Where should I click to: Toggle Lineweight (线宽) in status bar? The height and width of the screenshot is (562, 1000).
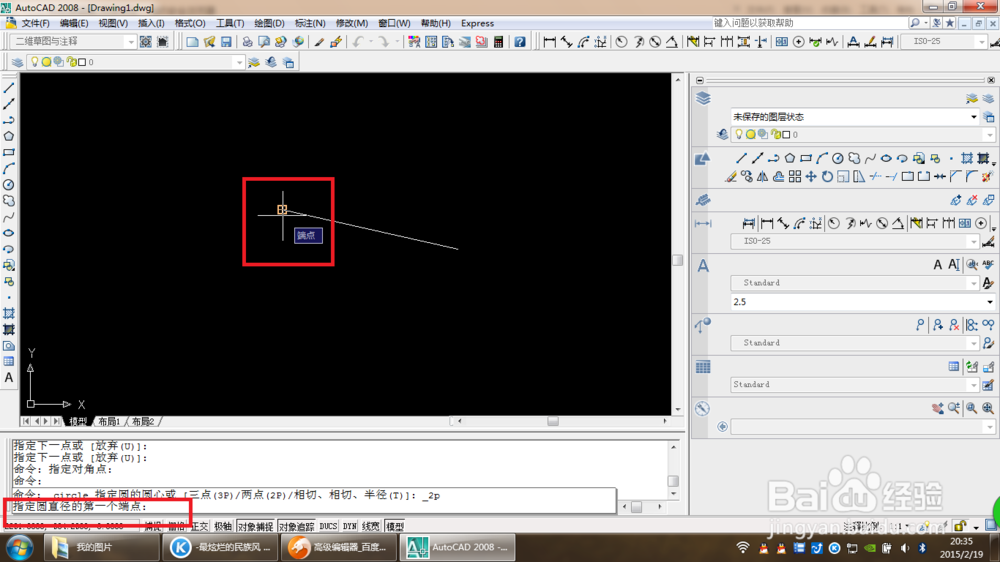click(x=371, y=526)
